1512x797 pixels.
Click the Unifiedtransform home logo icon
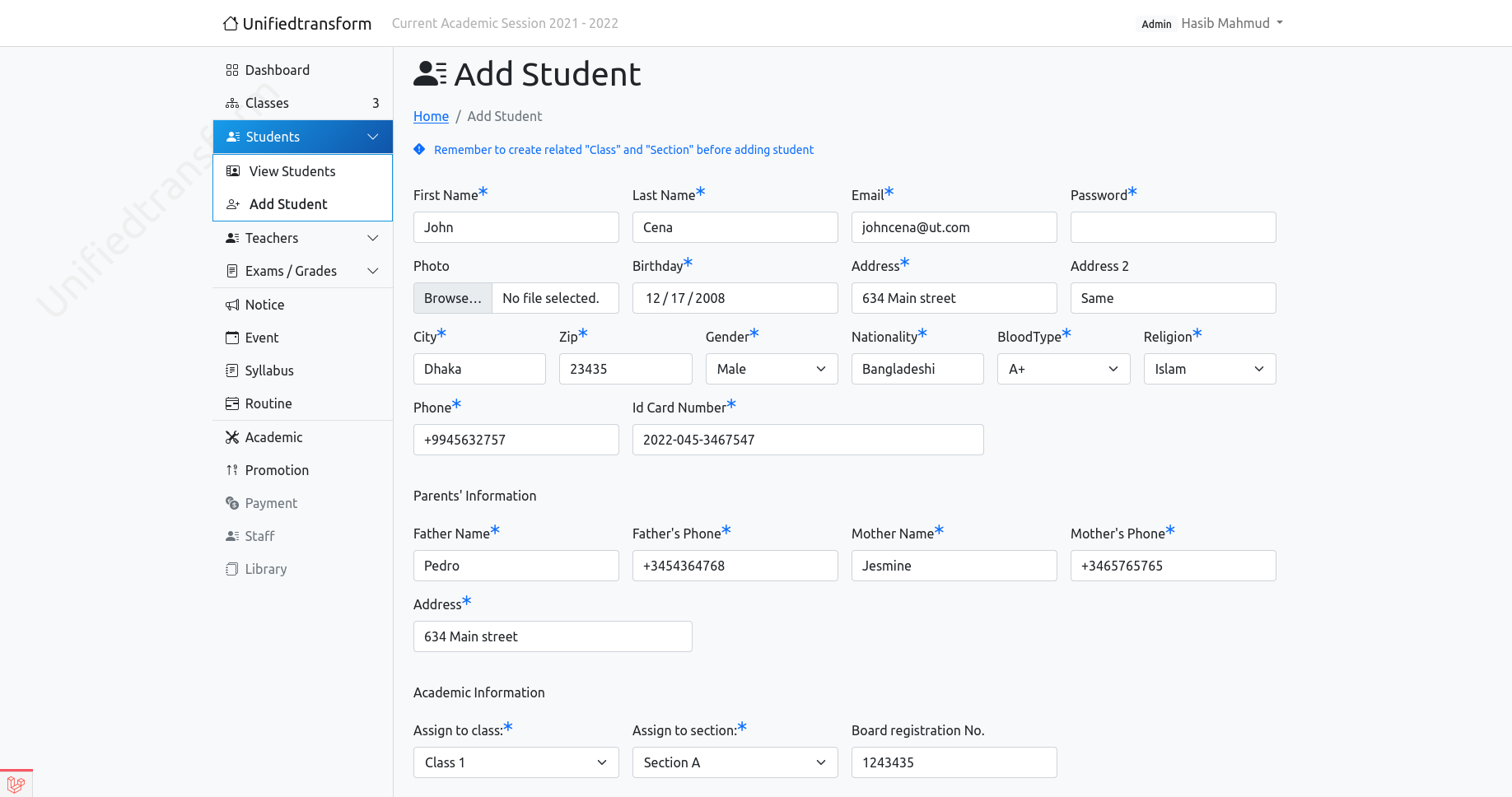[231, 23]
